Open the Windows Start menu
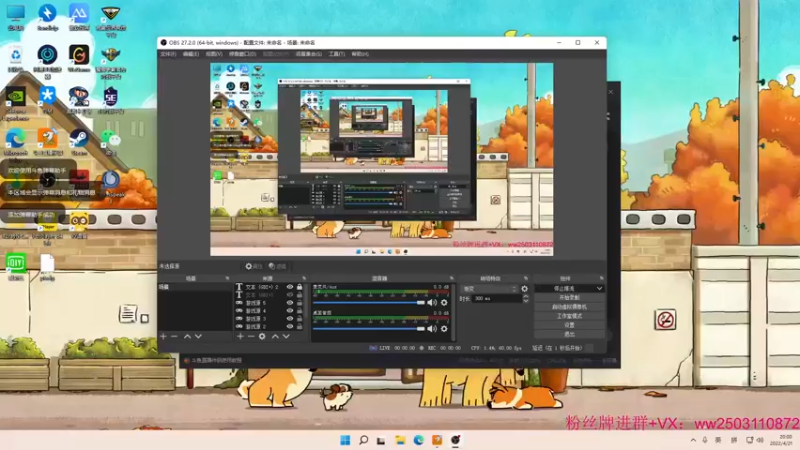 point(345,440)
